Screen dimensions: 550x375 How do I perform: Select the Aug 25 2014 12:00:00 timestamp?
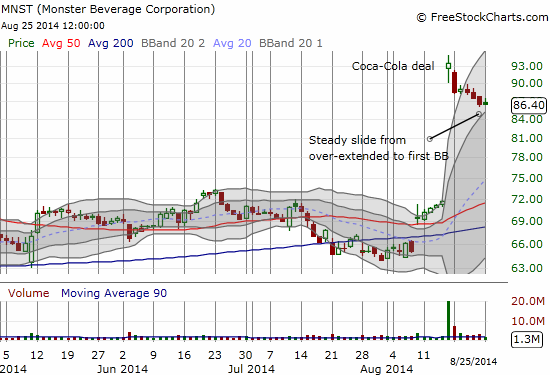point(53,26)
